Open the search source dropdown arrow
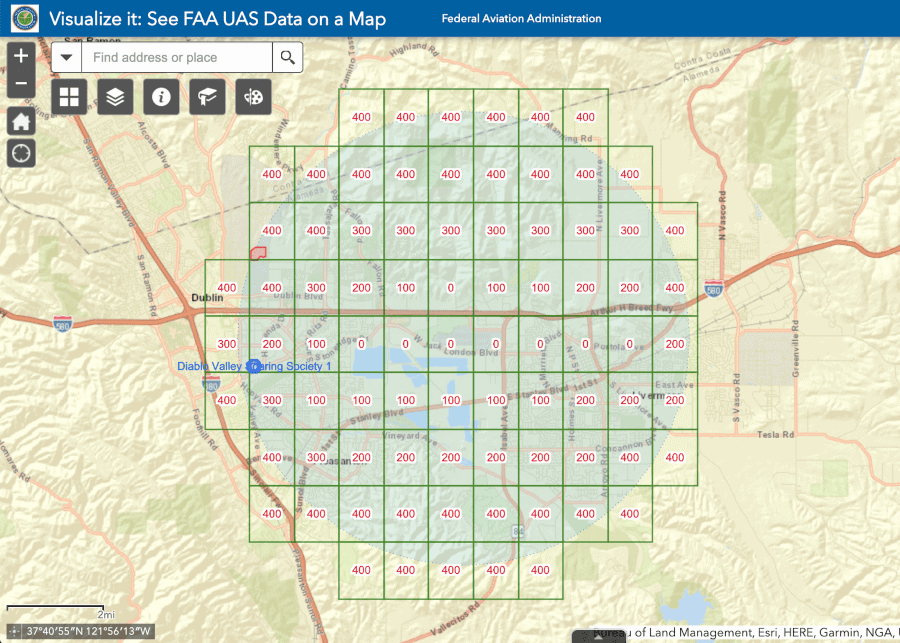Screen dimensions: 900x643 click(x=66, y=57)
